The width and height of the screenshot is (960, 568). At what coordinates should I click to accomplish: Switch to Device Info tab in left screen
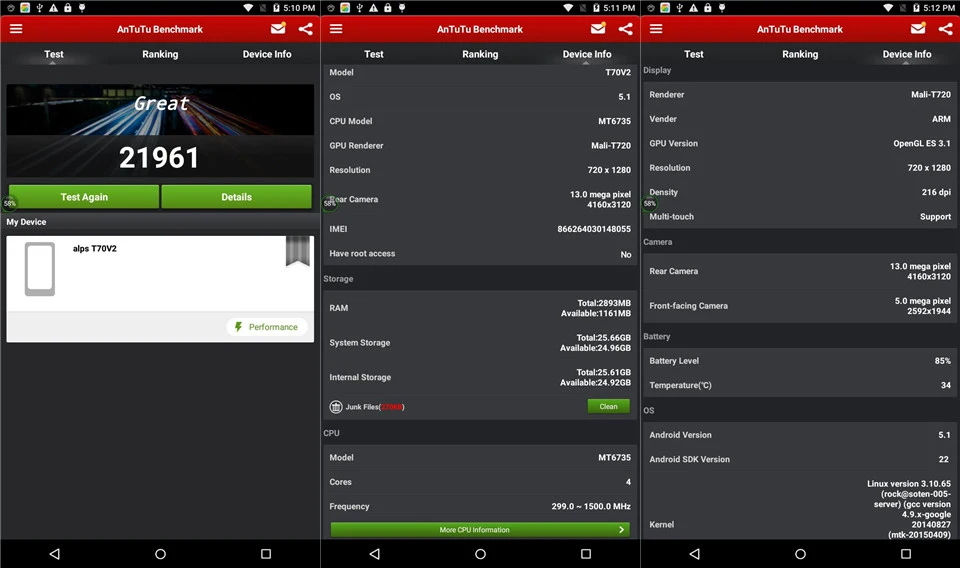click(267, 54)
